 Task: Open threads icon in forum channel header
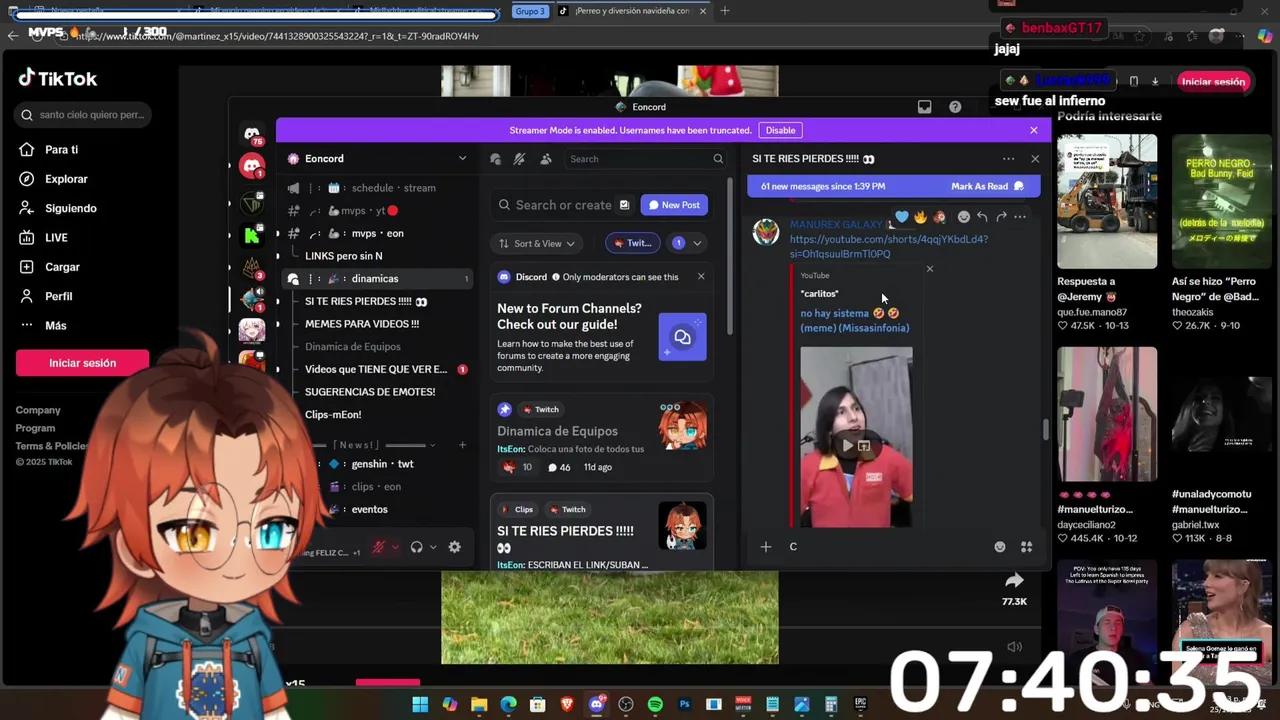pyautogui.click(x=496, y=159)
